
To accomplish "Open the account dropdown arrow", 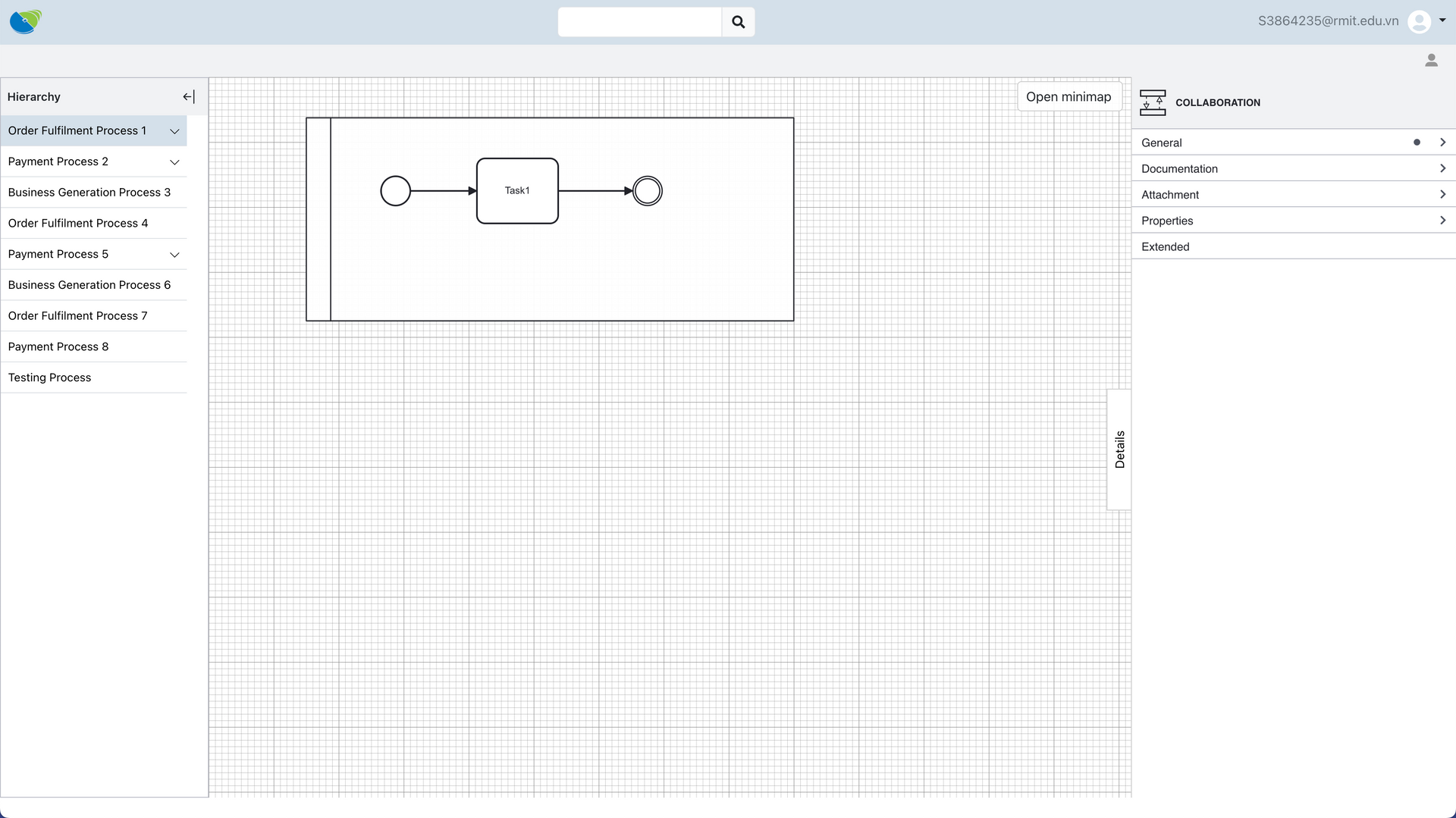I will pyautogui.click(x=1442, y=20).
